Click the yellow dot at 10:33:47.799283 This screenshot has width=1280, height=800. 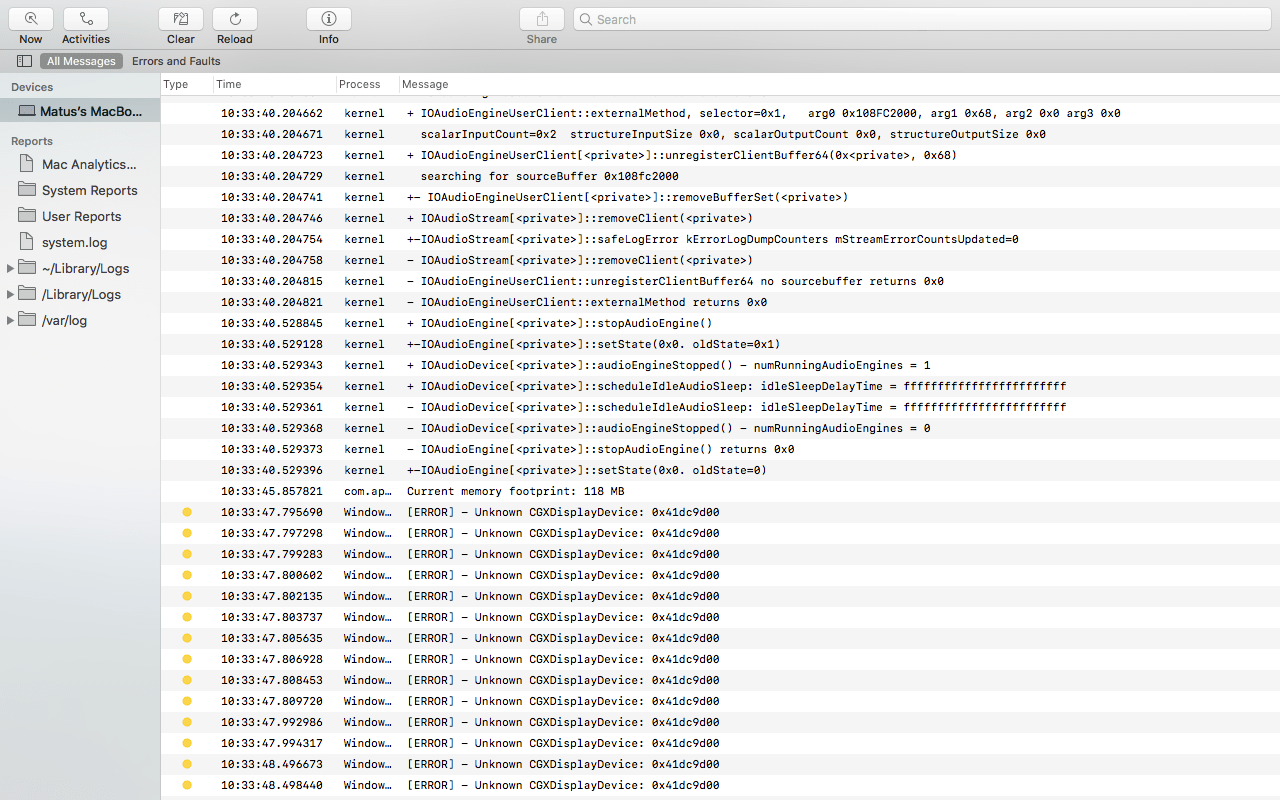[187, 554]
